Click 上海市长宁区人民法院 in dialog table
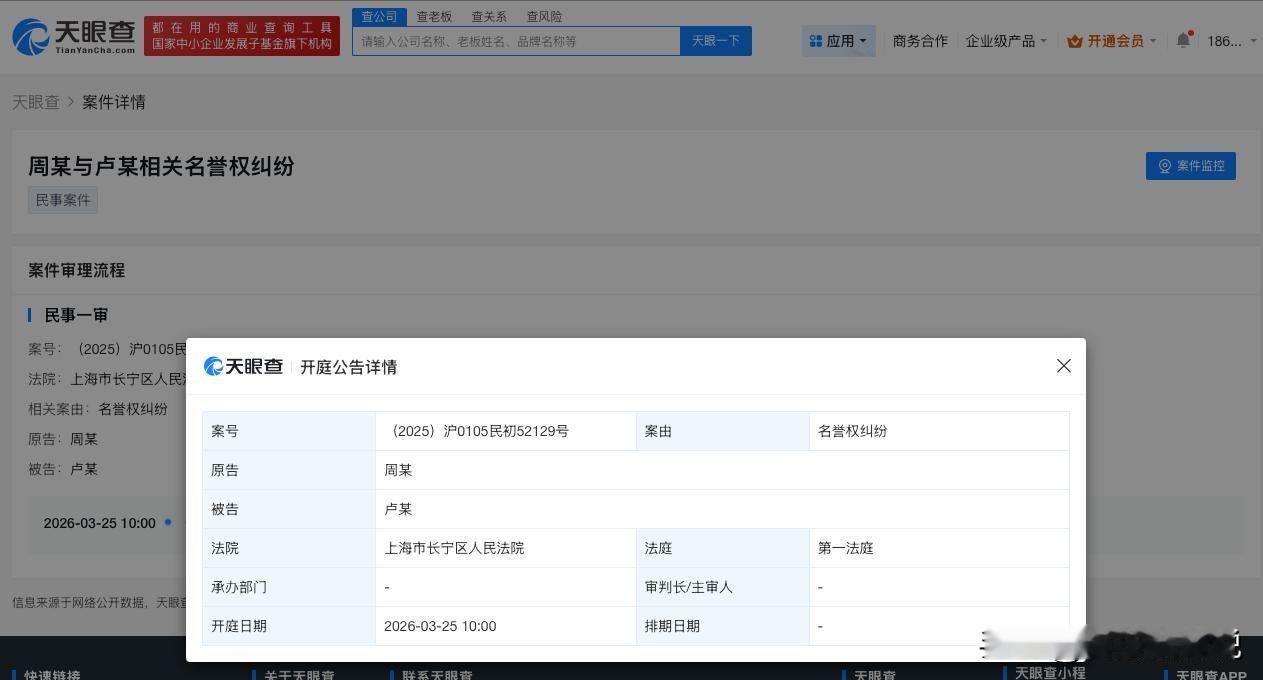 (454, 548)
